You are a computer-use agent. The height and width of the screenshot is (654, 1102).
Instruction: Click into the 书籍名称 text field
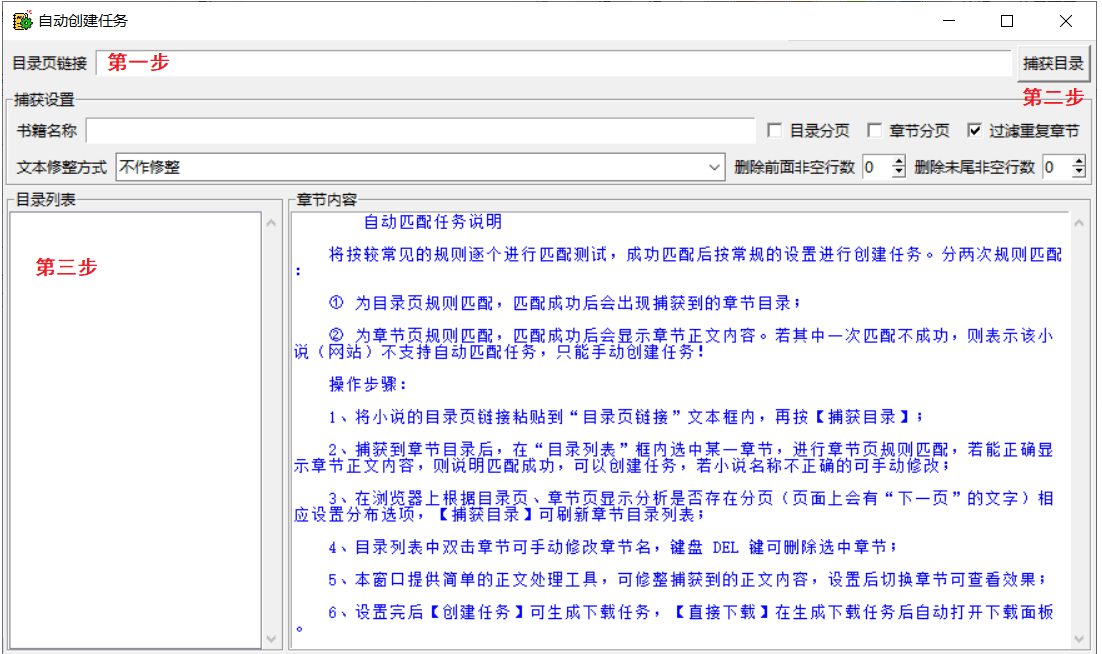coord(420,131)
